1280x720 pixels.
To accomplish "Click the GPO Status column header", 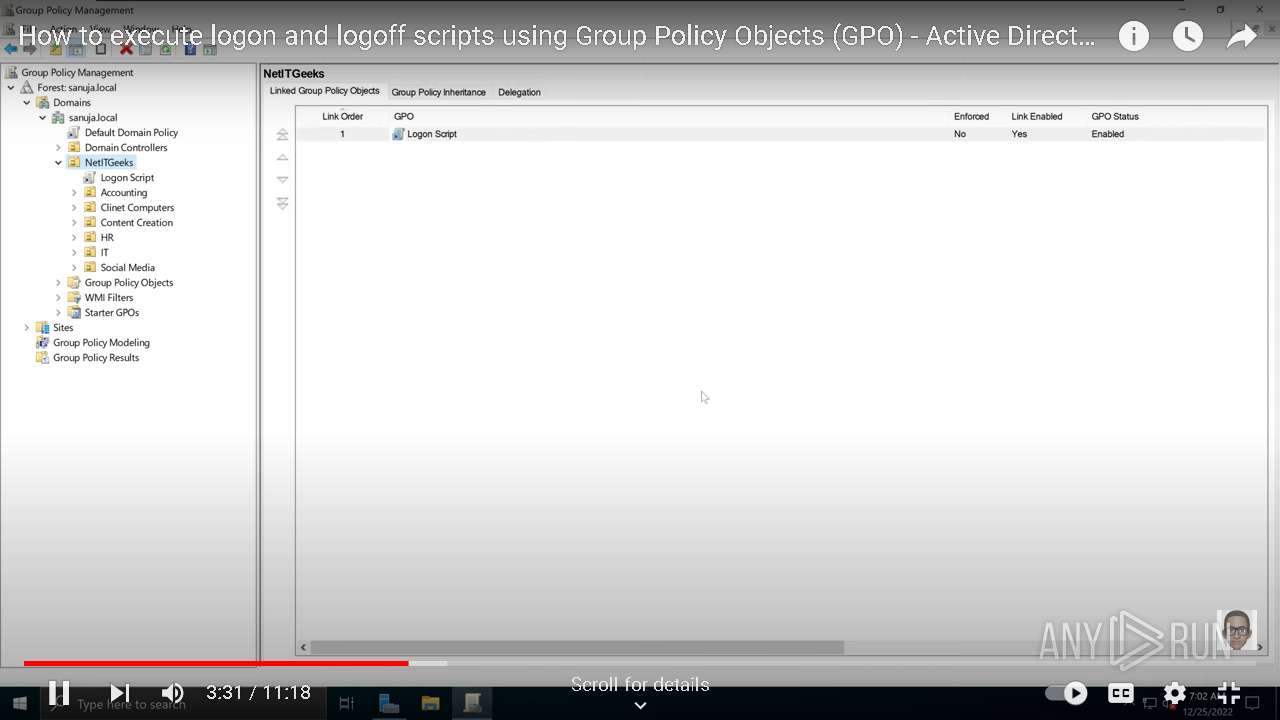I will (1115, 116).
